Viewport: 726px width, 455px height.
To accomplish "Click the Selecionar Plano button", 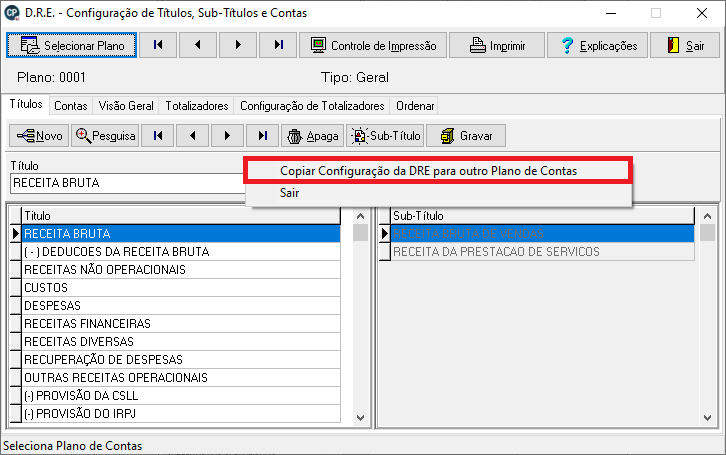I will tap(71, 45).
